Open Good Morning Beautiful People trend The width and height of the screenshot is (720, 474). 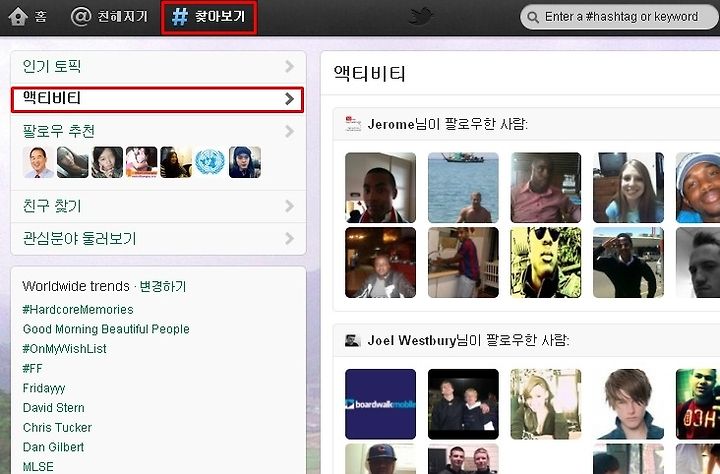(x=106, y=329)
